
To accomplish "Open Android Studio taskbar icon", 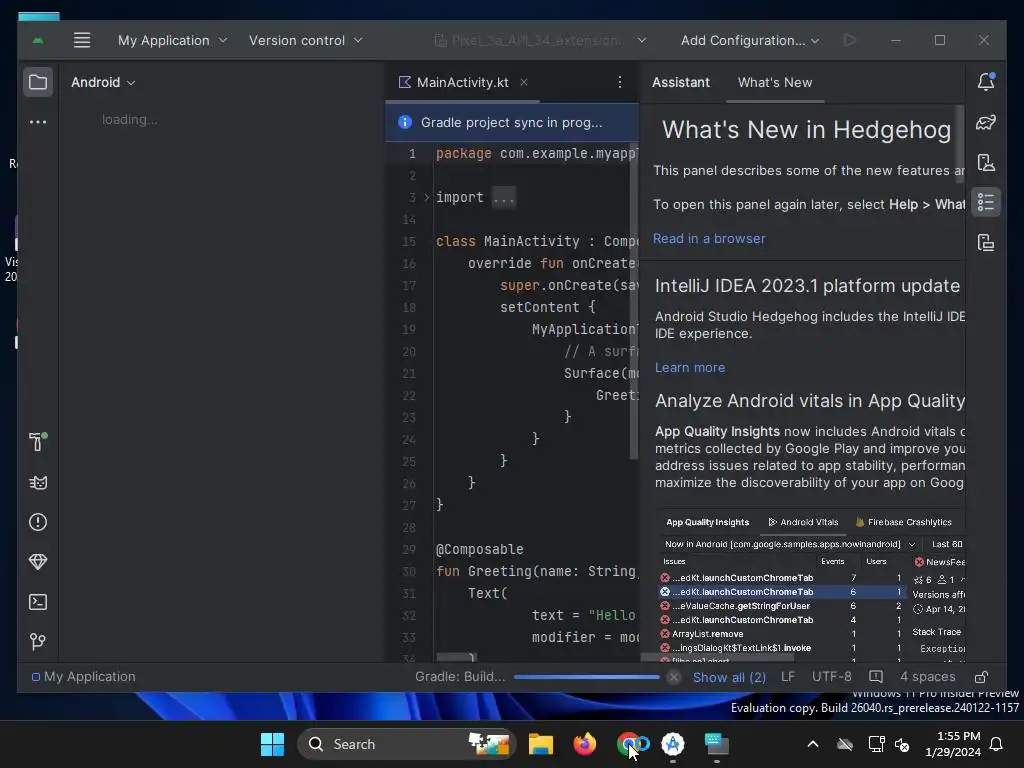I will 673,744.
